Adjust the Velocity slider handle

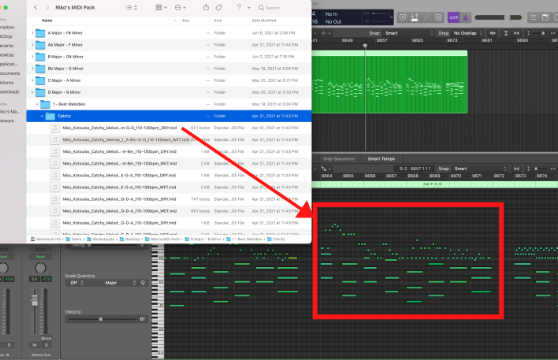[x=101, y=319]
